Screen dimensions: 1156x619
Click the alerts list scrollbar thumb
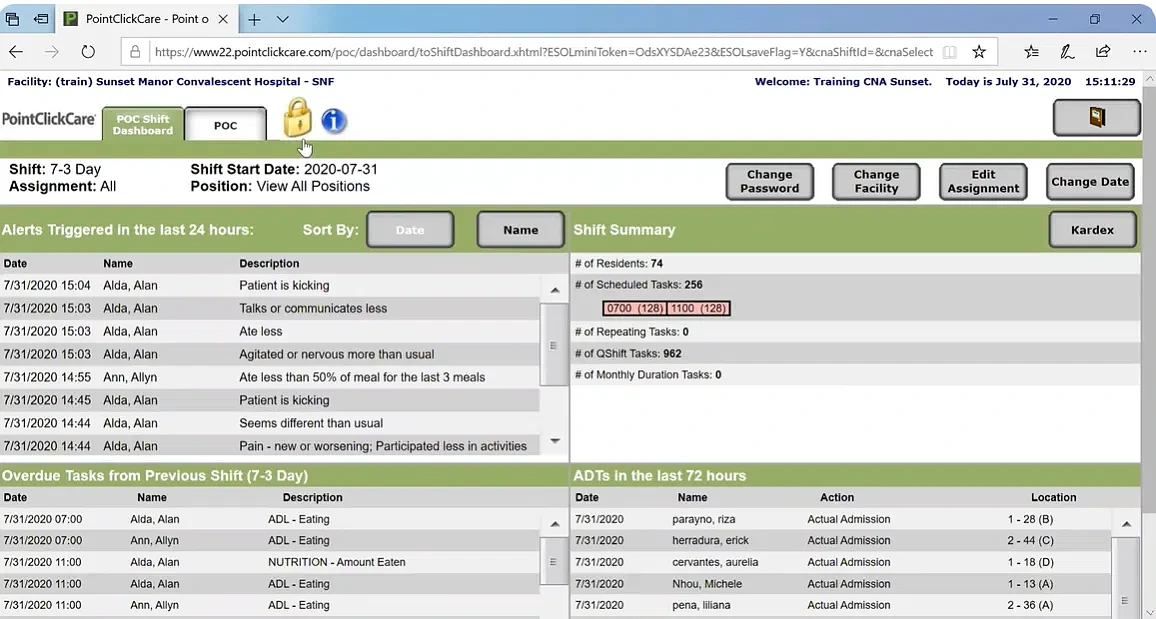point(554,345)
